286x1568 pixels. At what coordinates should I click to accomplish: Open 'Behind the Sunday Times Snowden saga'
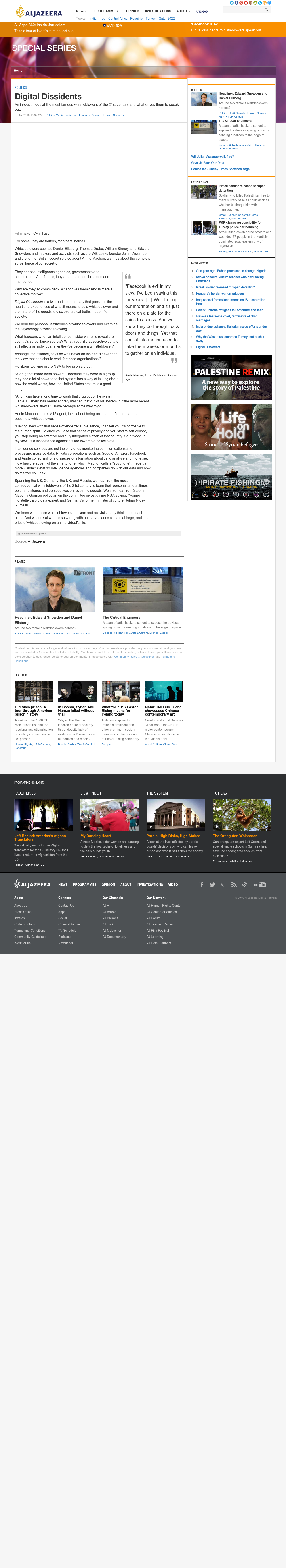click(220, 169)
